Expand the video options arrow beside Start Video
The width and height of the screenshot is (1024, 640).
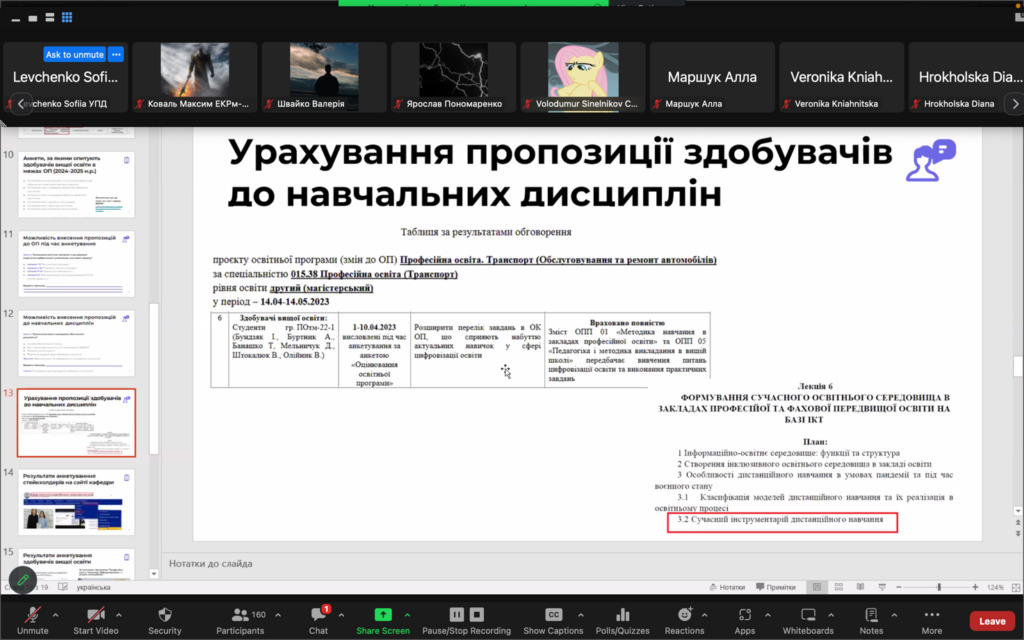point(121,614)
